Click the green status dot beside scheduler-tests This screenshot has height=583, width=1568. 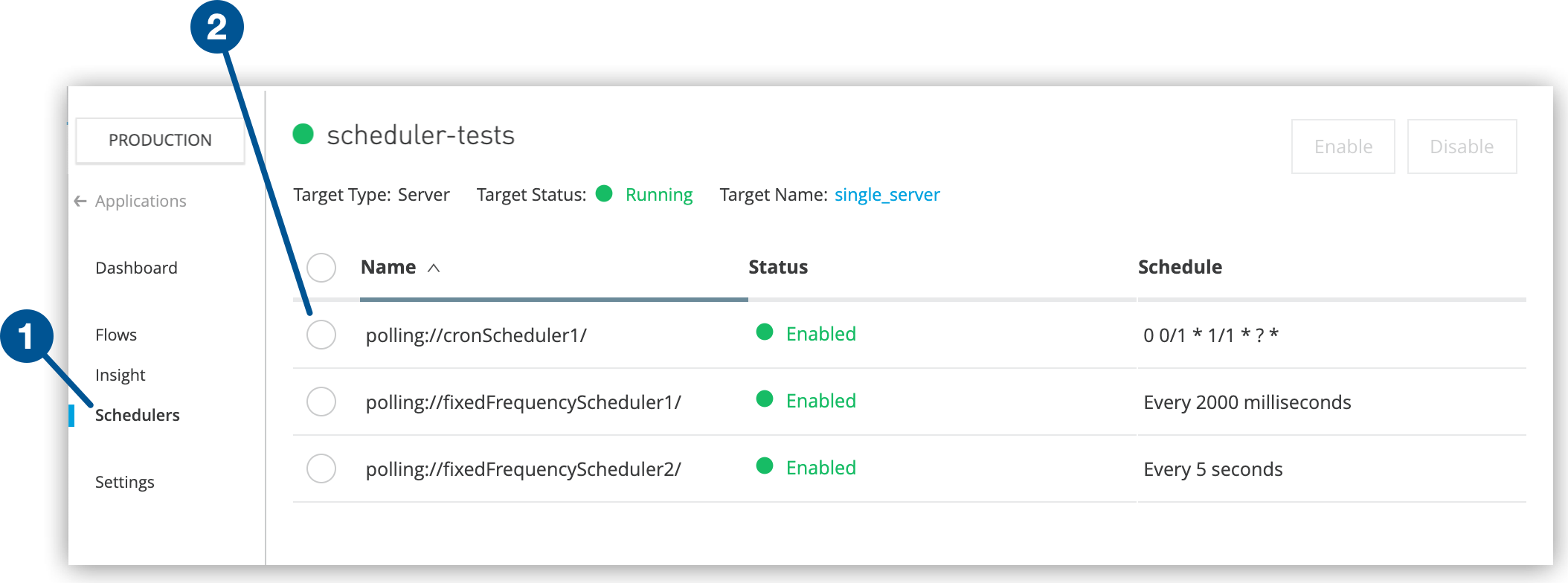click(x=303, y=134)
